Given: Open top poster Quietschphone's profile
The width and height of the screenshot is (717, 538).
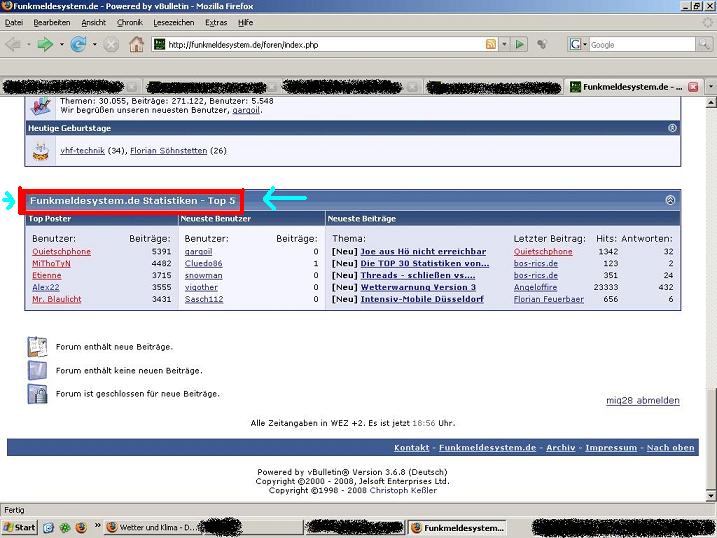Looking at the screenshot, I should pyautogui.click(x=61, y=252).
